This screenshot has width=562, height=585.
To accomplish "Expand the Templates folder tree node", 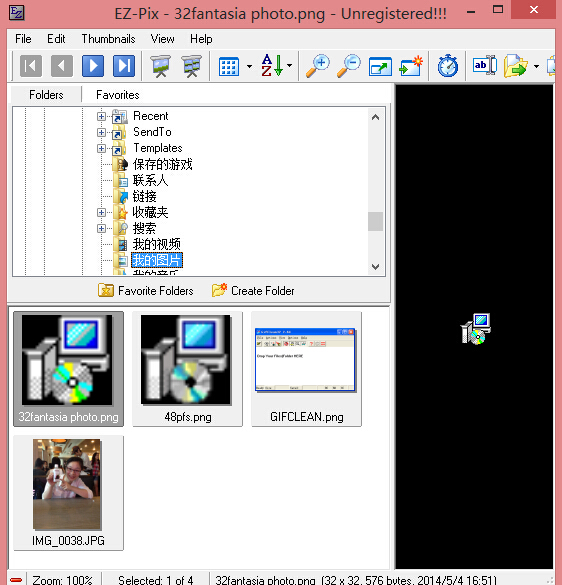I will [x=101, y=148].
